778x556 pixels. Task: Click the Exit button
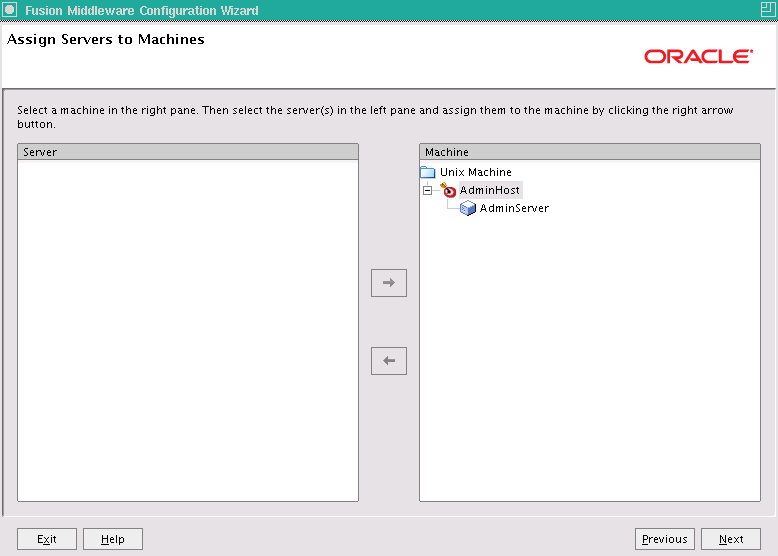(x=47, y=539)
